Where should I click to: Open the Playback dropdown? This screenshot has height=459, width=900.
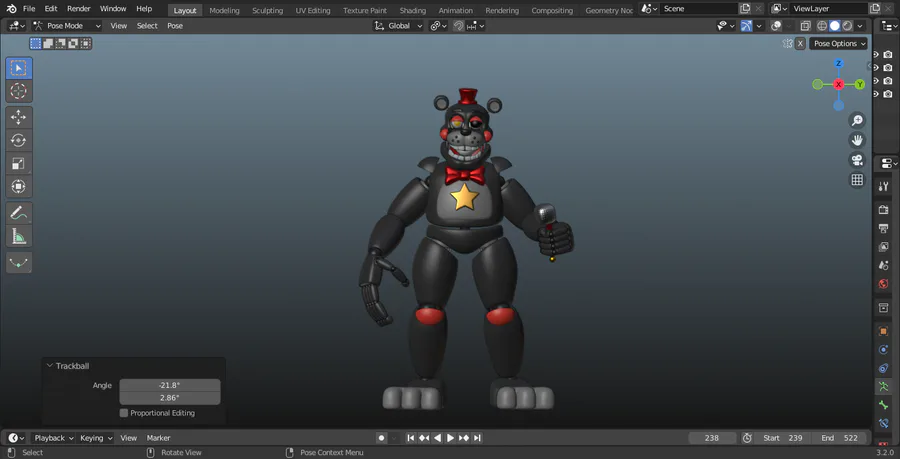coord(53,438)
